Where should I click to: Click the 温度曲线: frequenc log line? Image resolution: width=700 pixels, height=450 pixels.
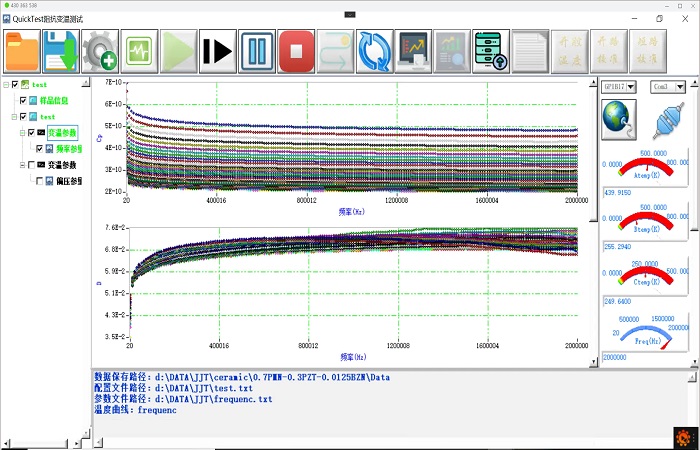[135, 410]
